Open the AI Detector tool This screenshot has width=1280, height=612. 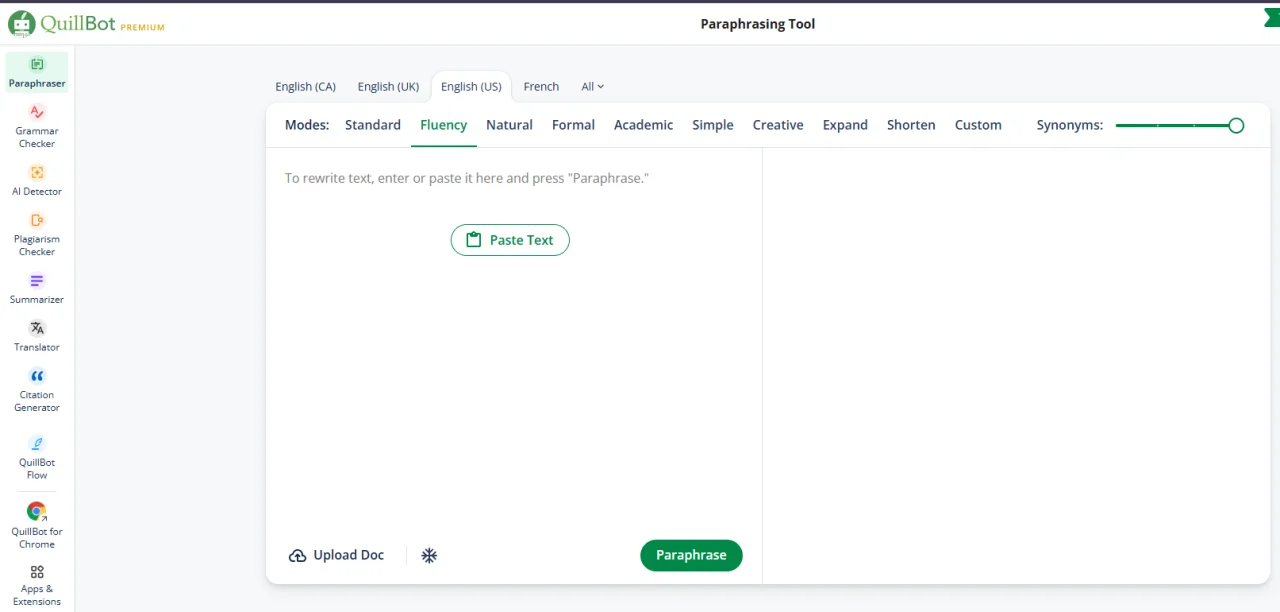coord(37,180)
